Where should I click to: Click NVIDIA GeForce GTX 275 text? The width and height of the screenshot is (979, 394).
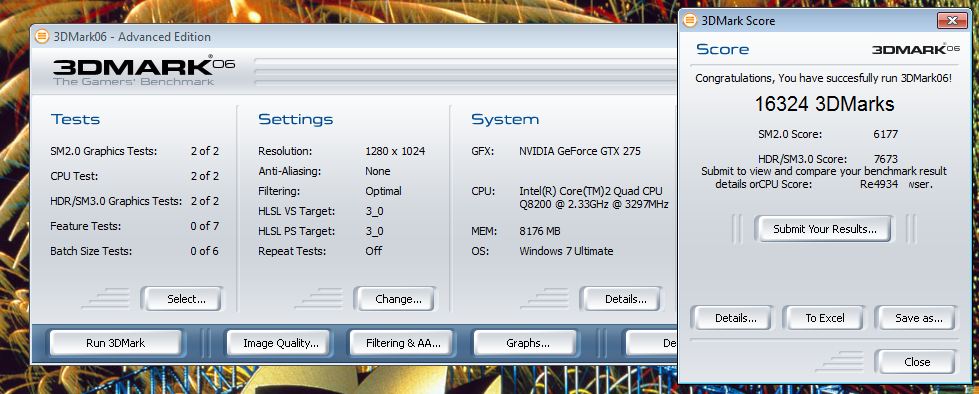(x=579, y=151)
